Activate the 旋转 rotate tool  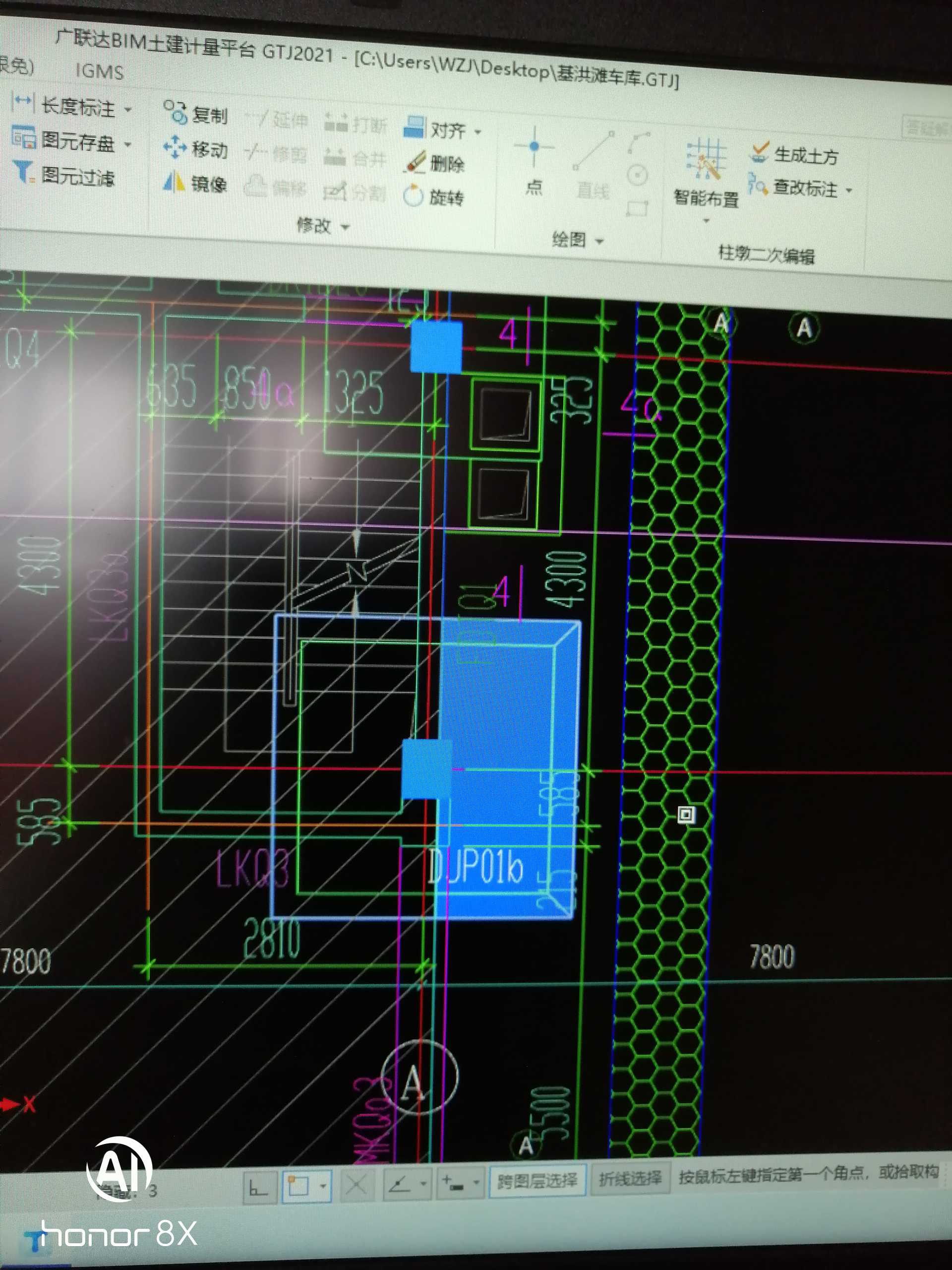(434, 197)
